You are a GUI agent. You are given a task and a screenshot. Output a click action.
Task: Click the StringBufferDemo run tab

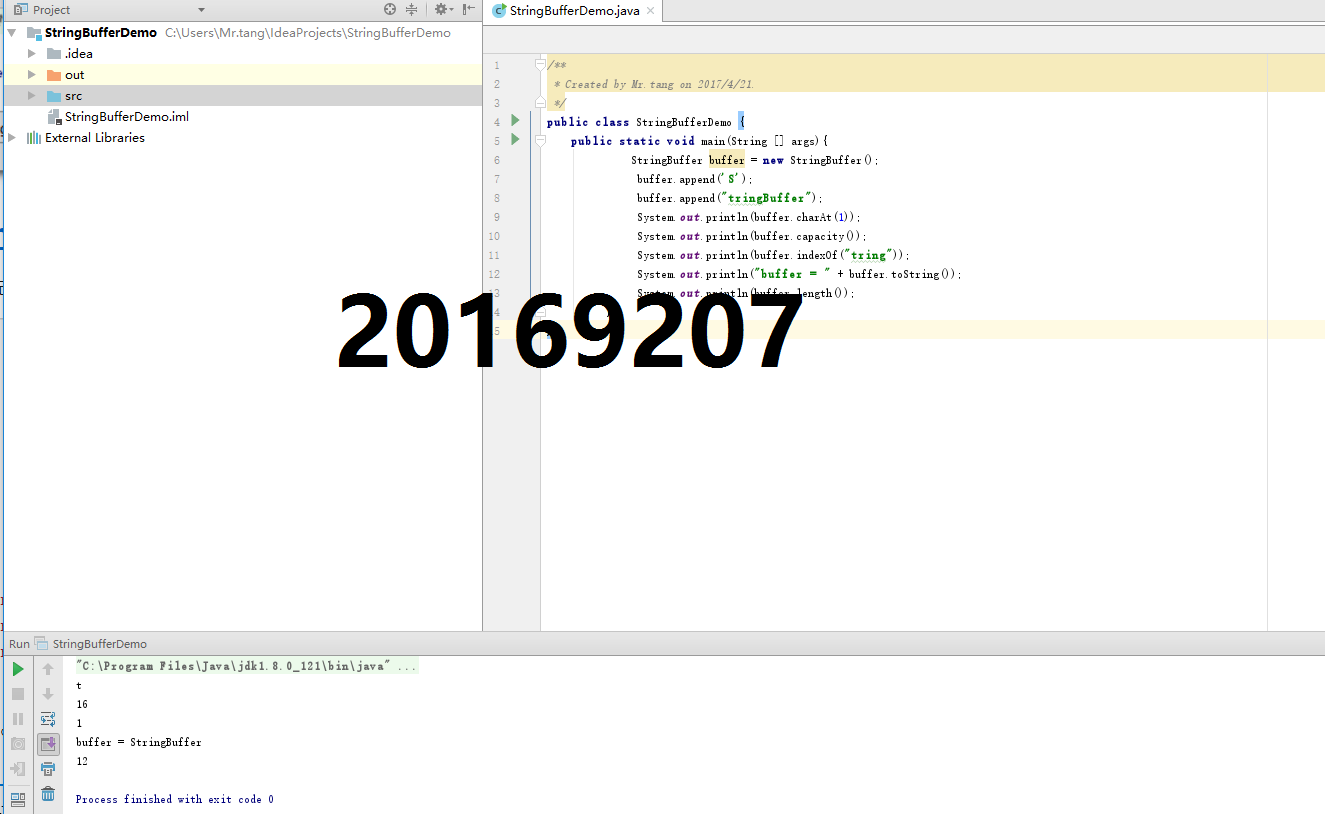[91, 644]
